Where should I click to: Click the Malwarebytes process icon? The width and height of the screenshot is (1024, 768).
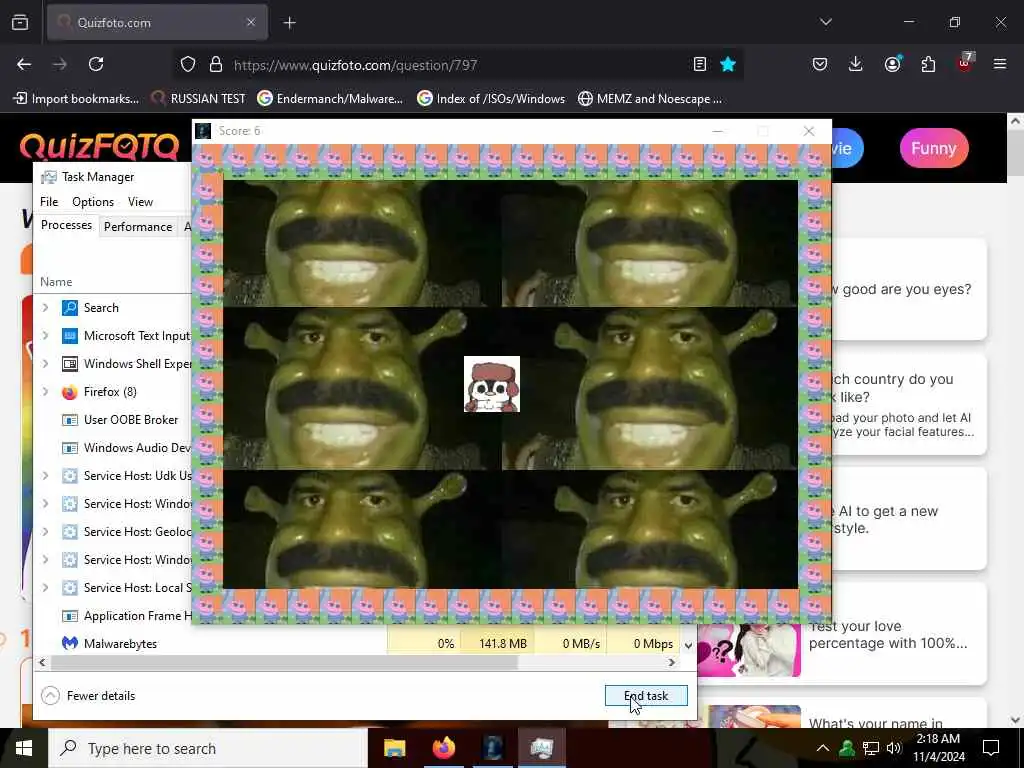pos(70,644)
